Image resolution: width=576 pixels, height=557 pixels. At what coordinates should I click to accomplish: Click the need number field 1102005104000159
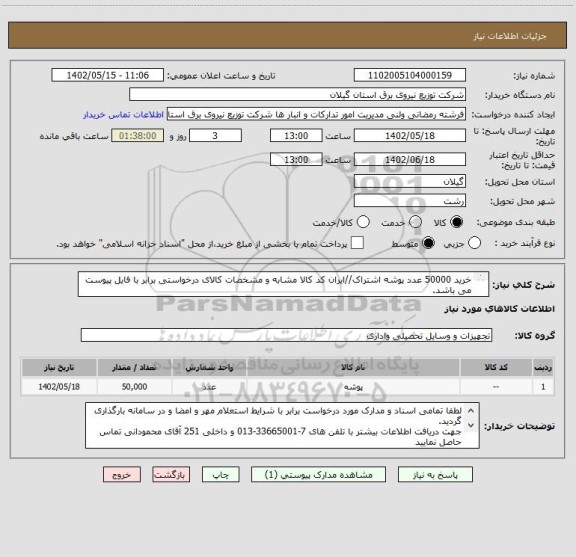(410, 75)
